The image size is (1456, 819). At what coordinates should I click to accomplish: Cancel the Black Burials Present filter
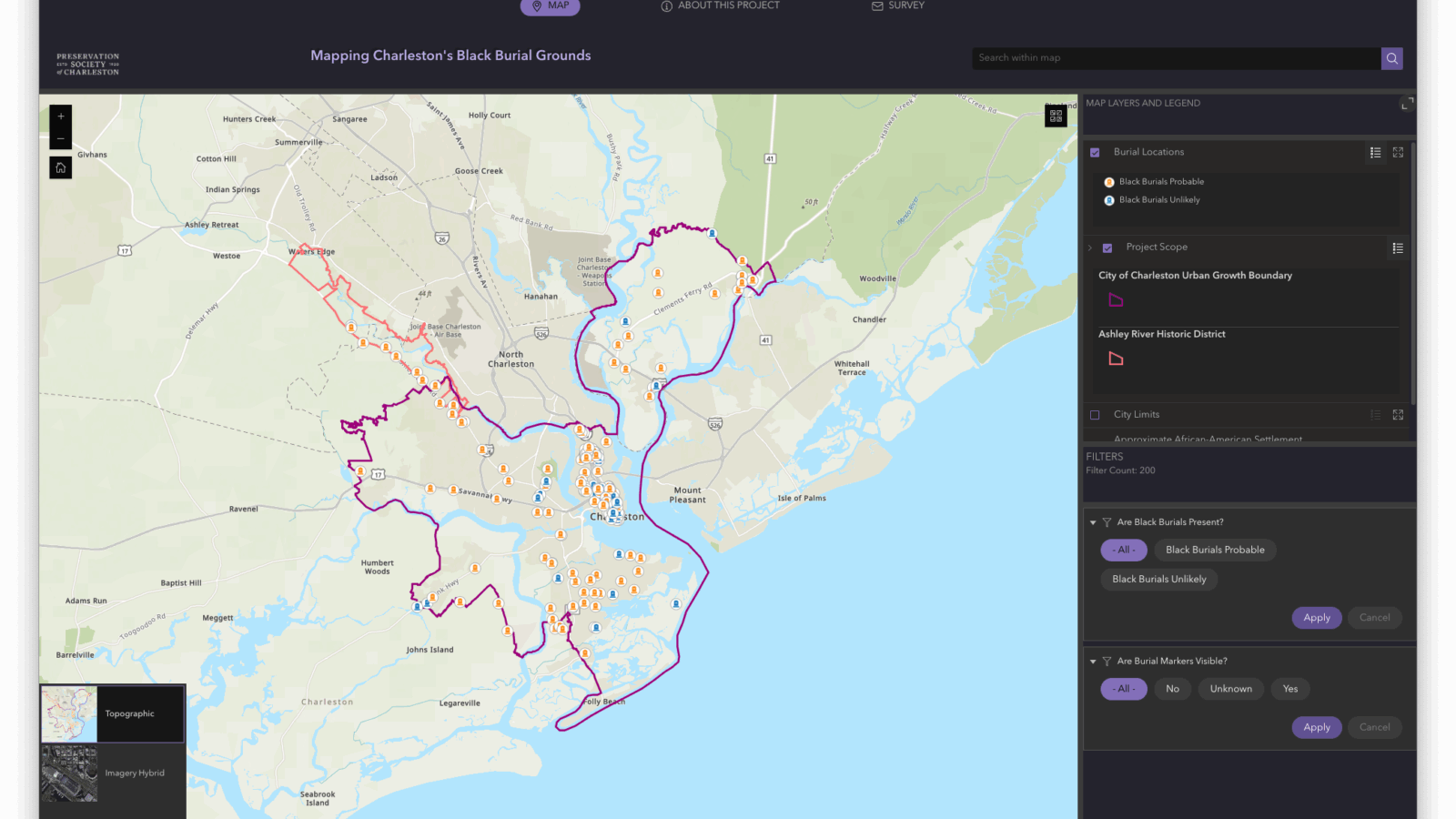[x=1374, y=618]
